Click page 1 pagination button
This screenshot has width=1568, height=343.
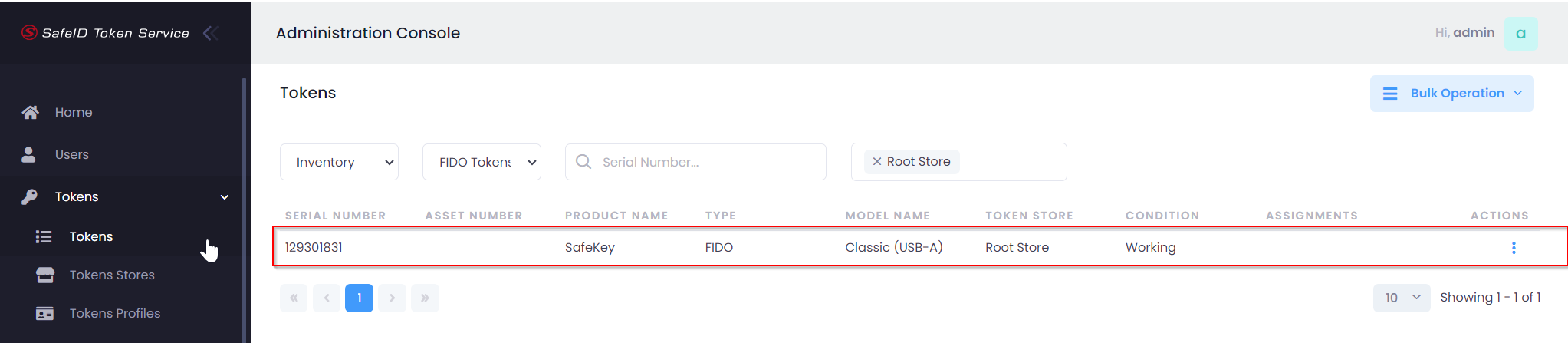(x=359, y=298)
